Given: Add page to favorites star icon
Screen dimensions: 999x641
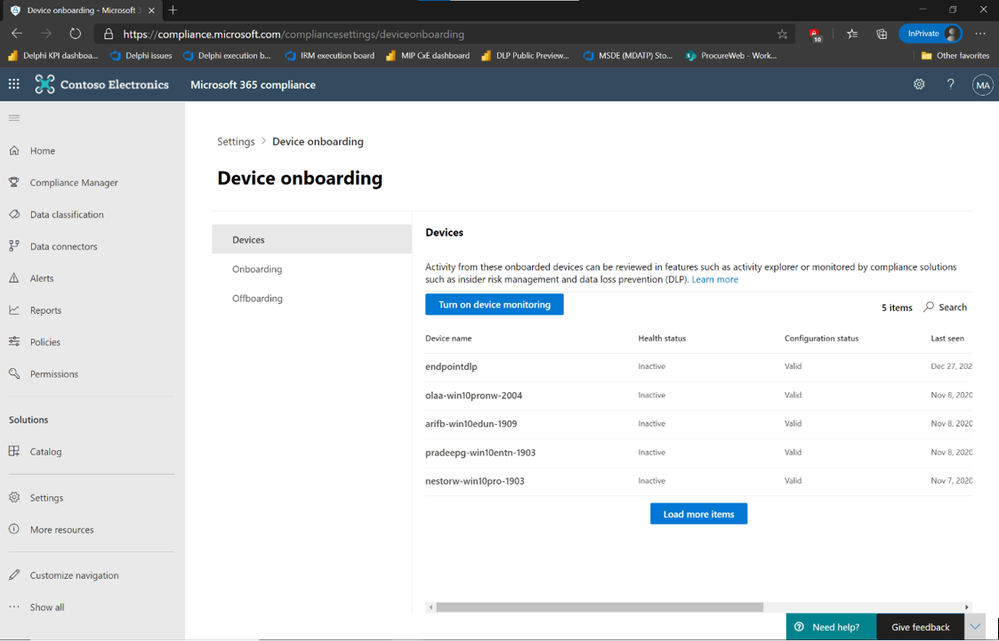Looking at the screenshot, I should coord(782,34).
